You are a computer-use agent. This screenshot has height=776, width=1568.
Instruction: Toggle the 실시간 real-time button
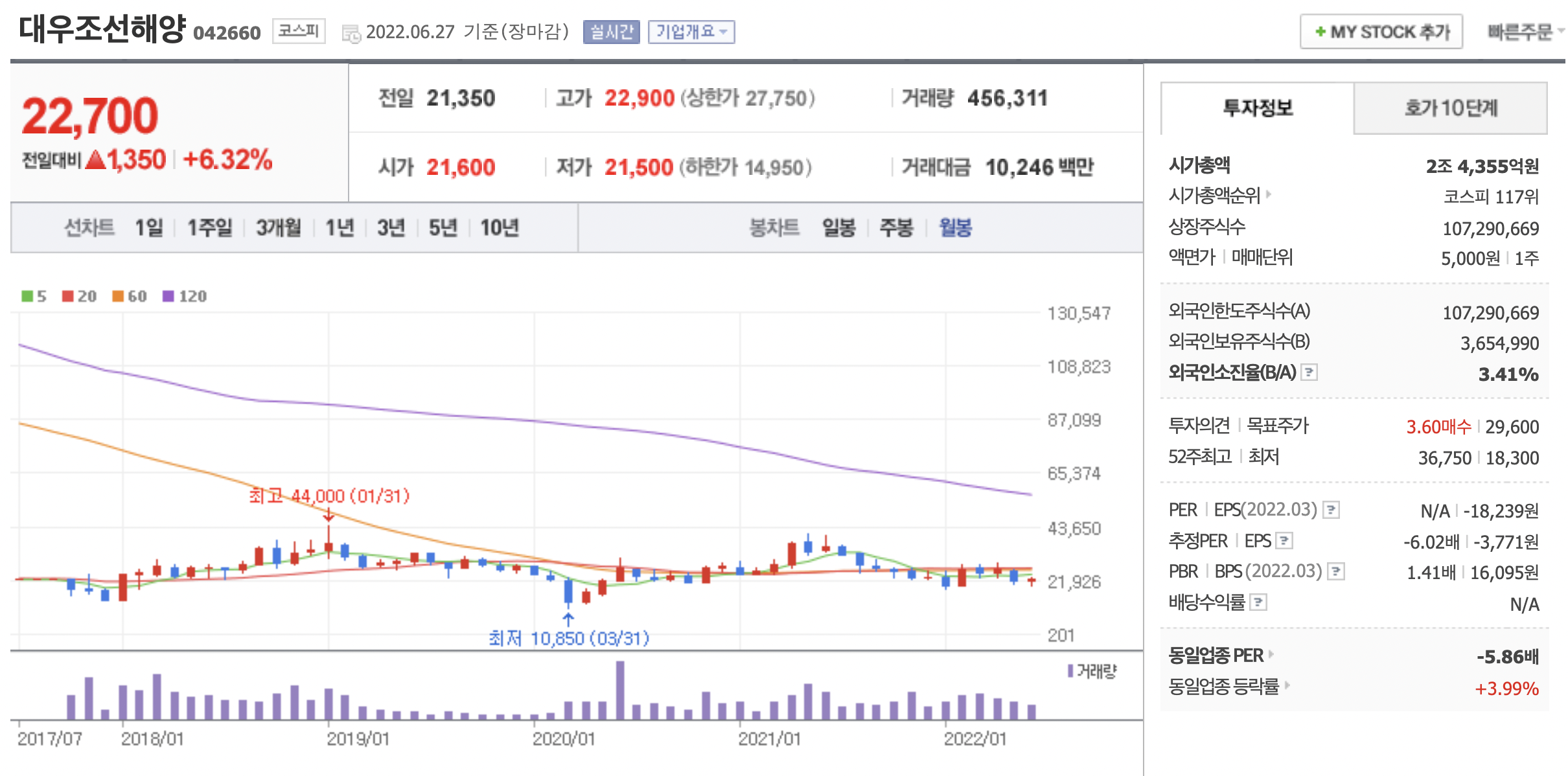(611, 32)
